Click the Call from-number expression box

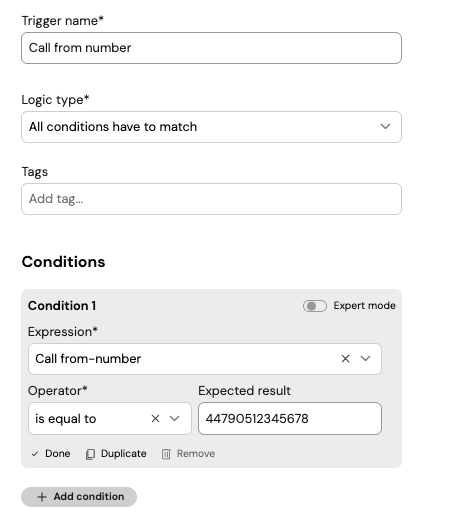205,359
